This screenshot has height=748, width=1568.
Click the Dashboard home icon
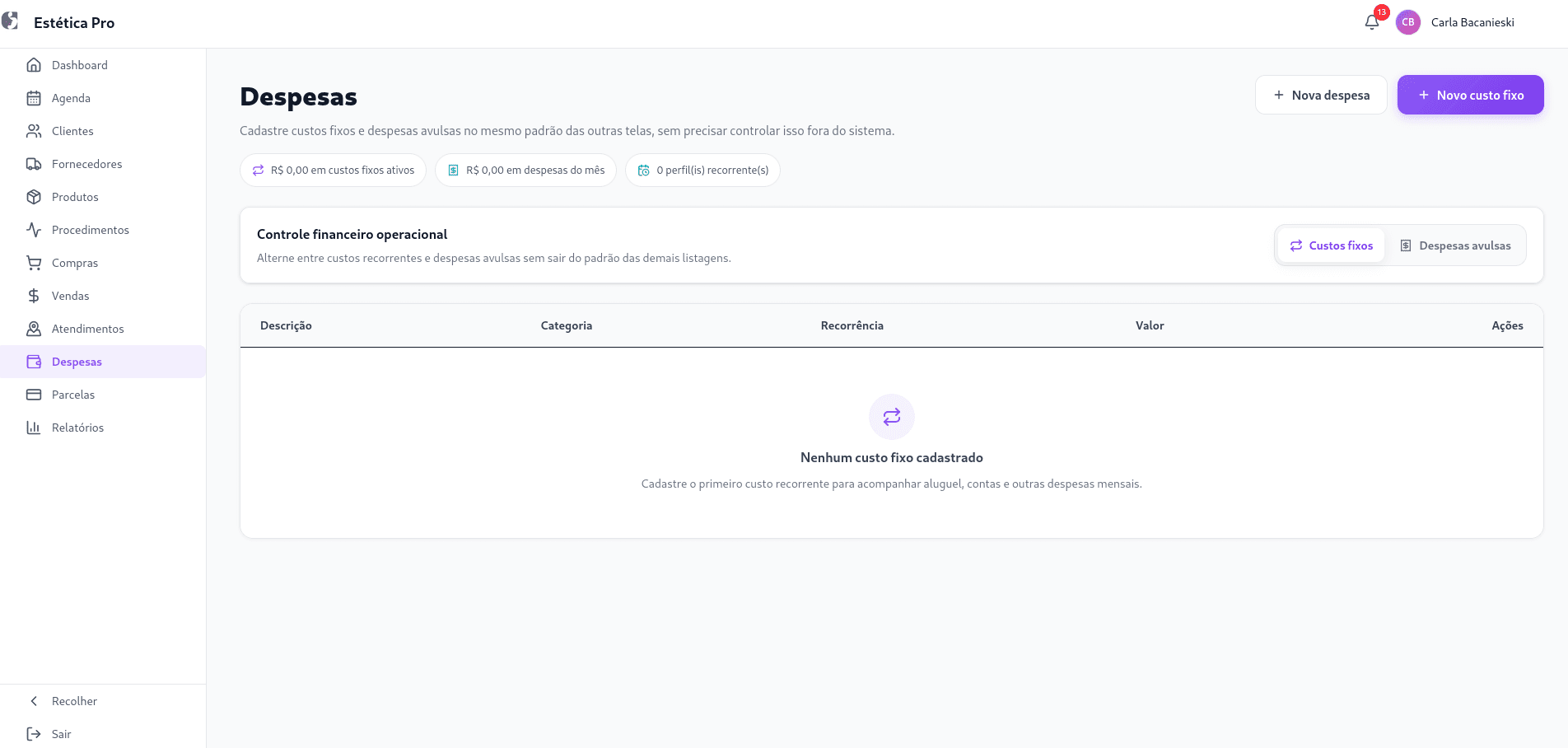[34, 65]
